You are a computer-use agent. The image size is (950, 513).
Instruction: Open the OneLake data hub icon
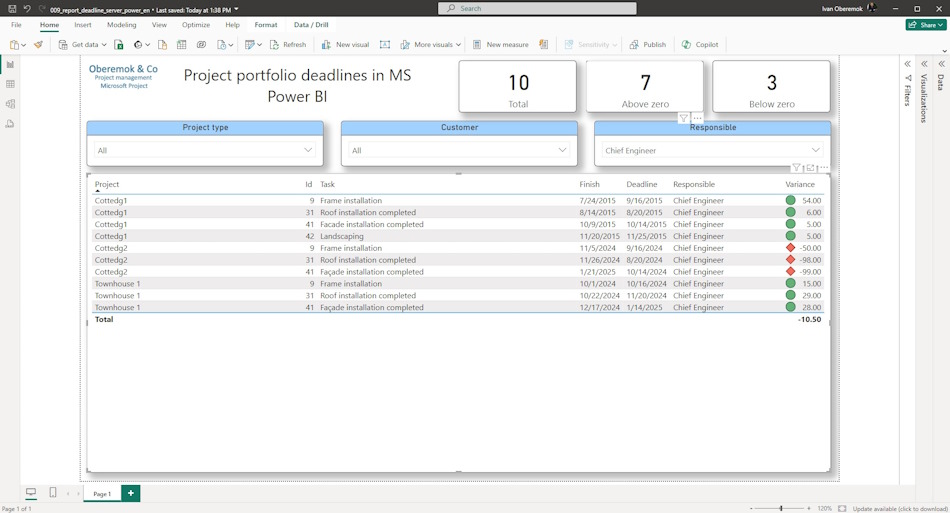[138, 45]
